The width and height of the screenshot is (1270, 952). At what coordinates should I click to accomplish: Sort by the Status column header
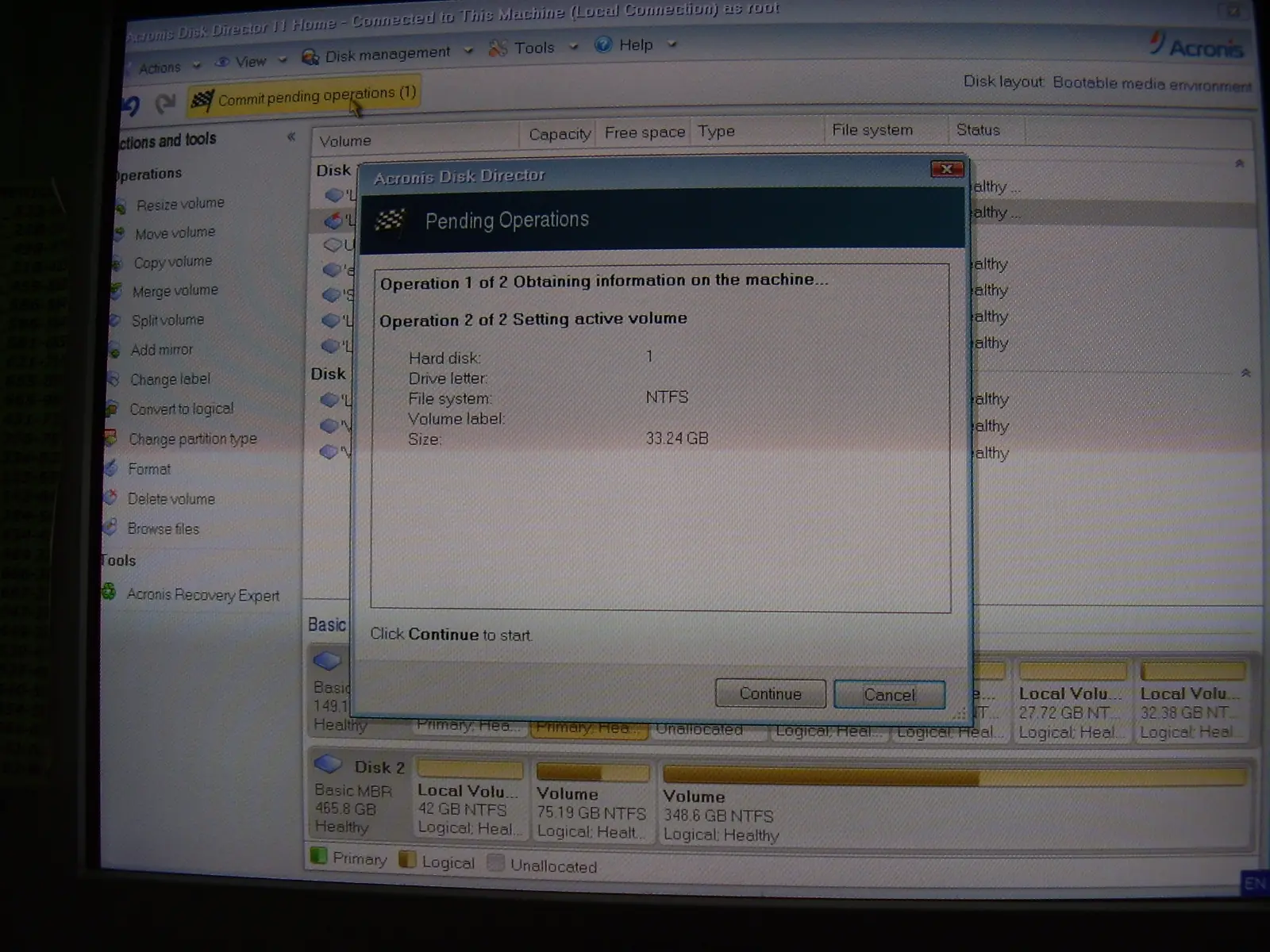[987, 129]
